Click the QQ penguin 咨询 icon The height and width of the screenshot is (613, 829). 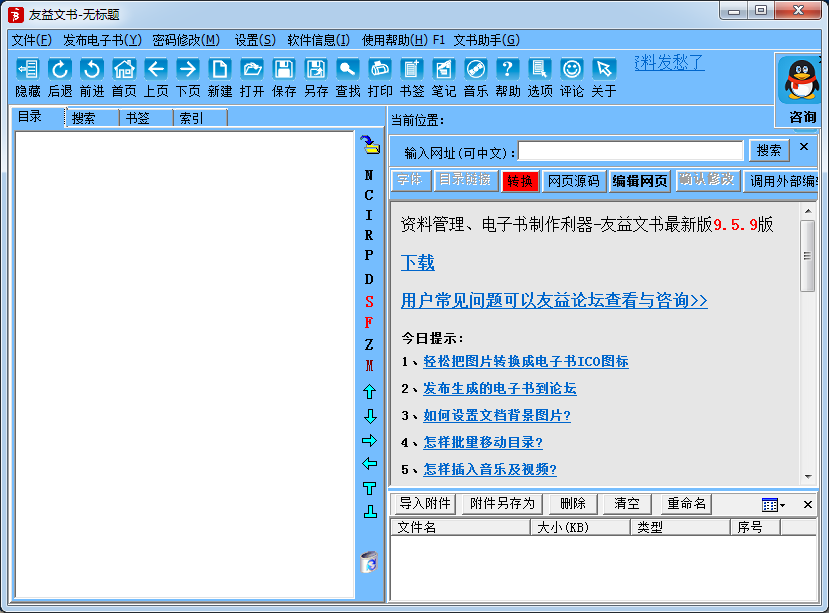tap(802, 80)
